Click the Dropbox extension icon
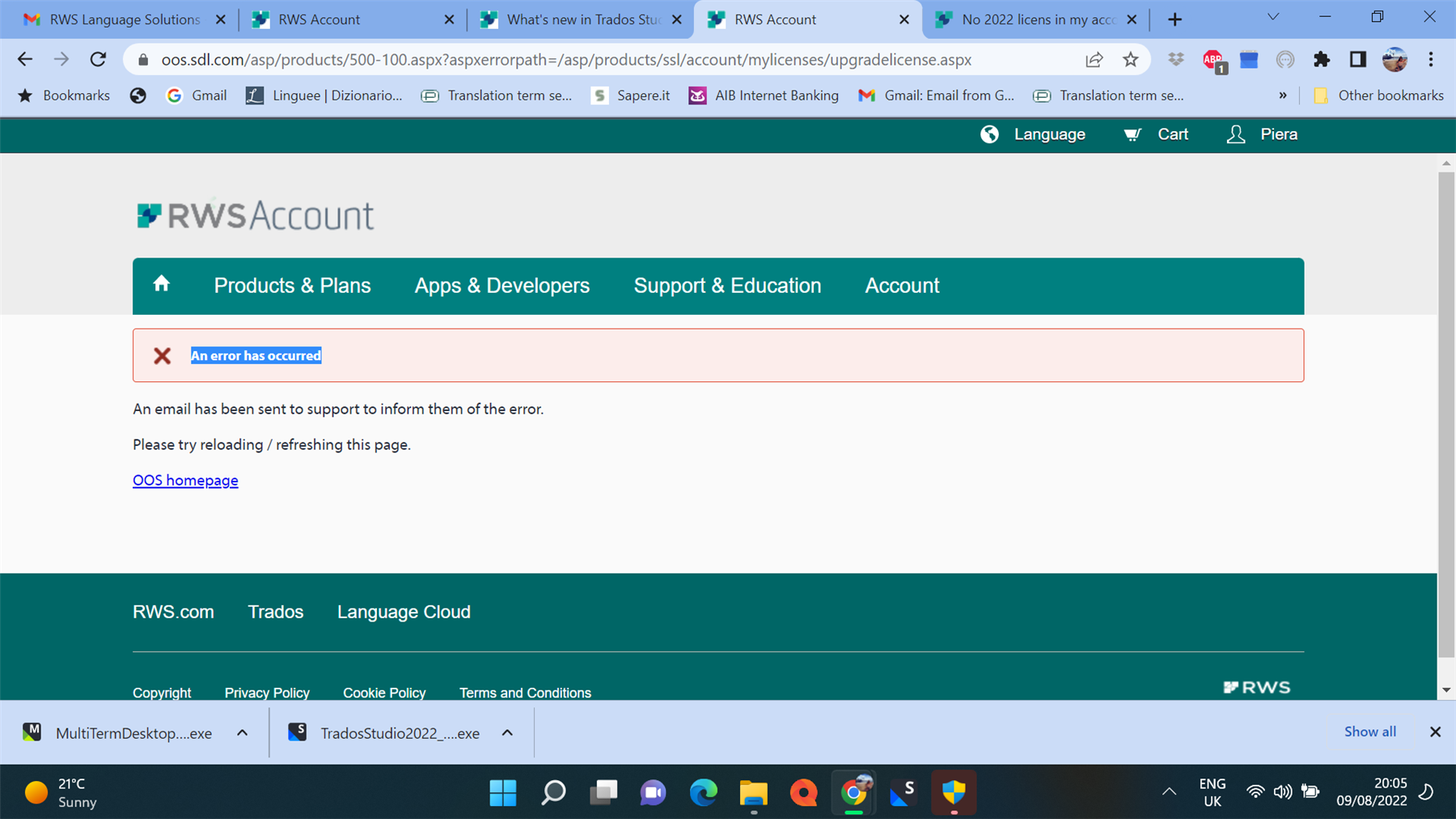This screenshot has width=1456, height=819. [1175, 59]
